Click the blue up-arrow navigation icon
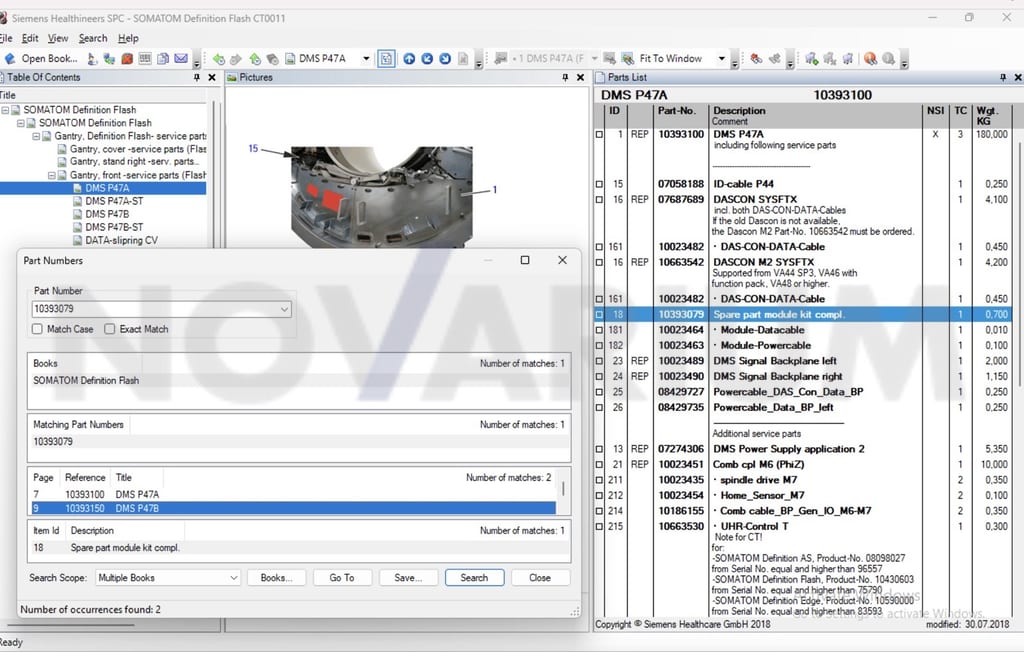Viewport: 1024px width, 652px height. point(409,59)
